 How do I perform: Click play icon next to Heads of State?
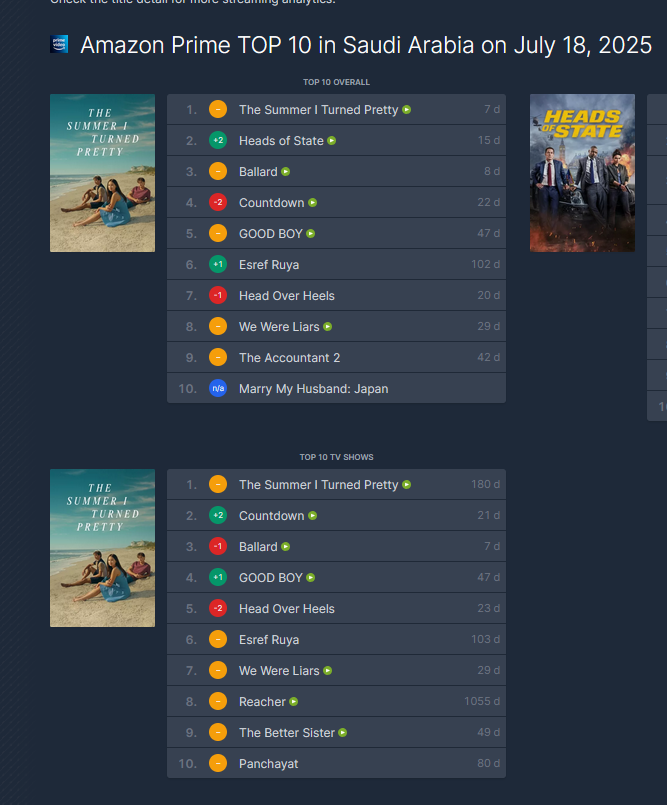click(332, 141)
